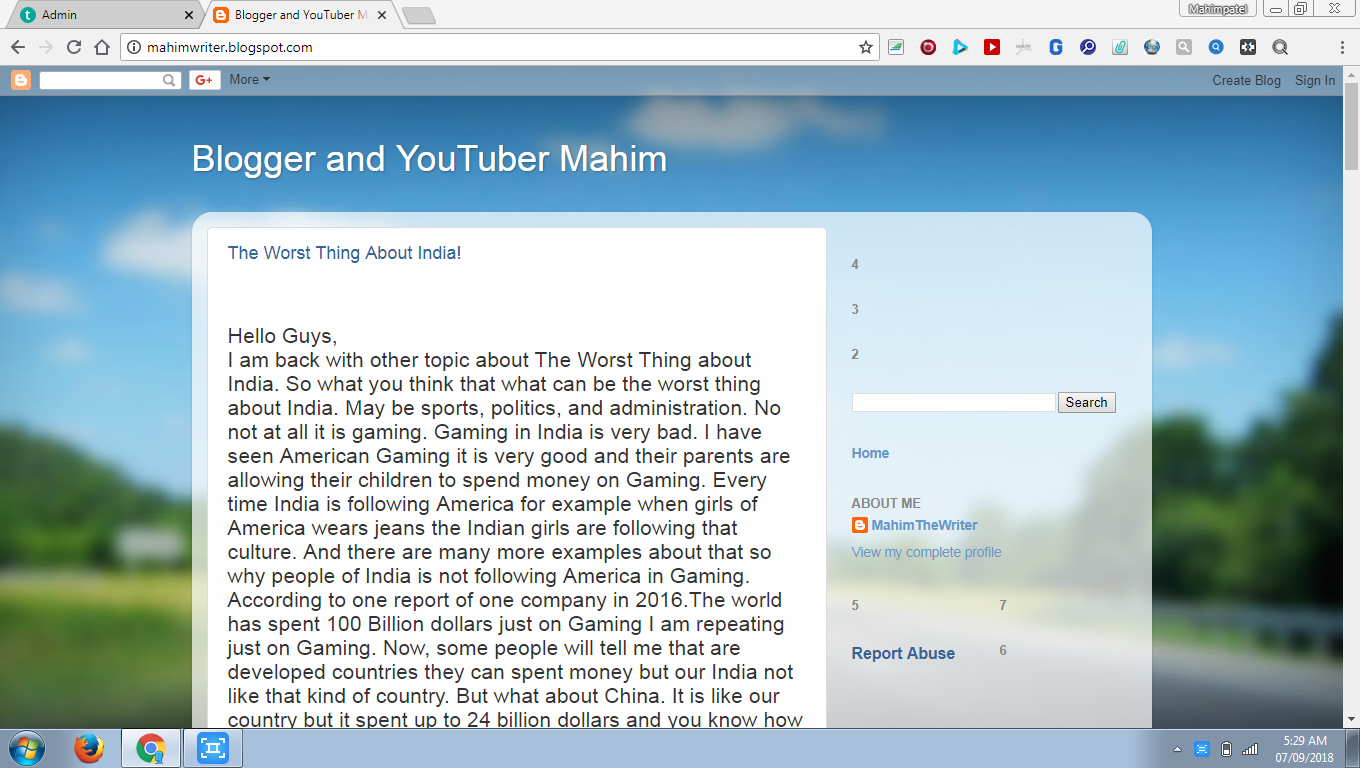Click the Search button in the sidebar
Image resolution: width=1360 pixels, height=768 pixels.
point(1086,402)
